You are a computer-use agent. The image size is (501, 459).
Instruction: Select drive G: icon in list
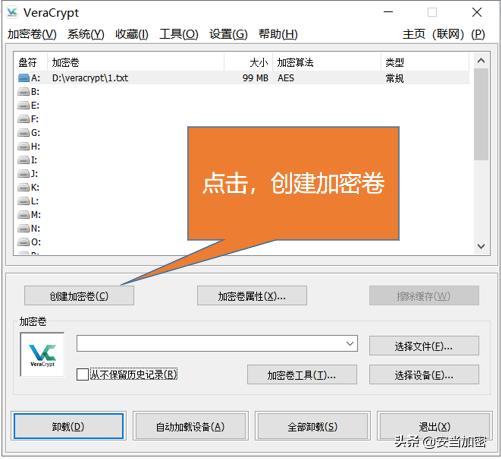[24, 133]
